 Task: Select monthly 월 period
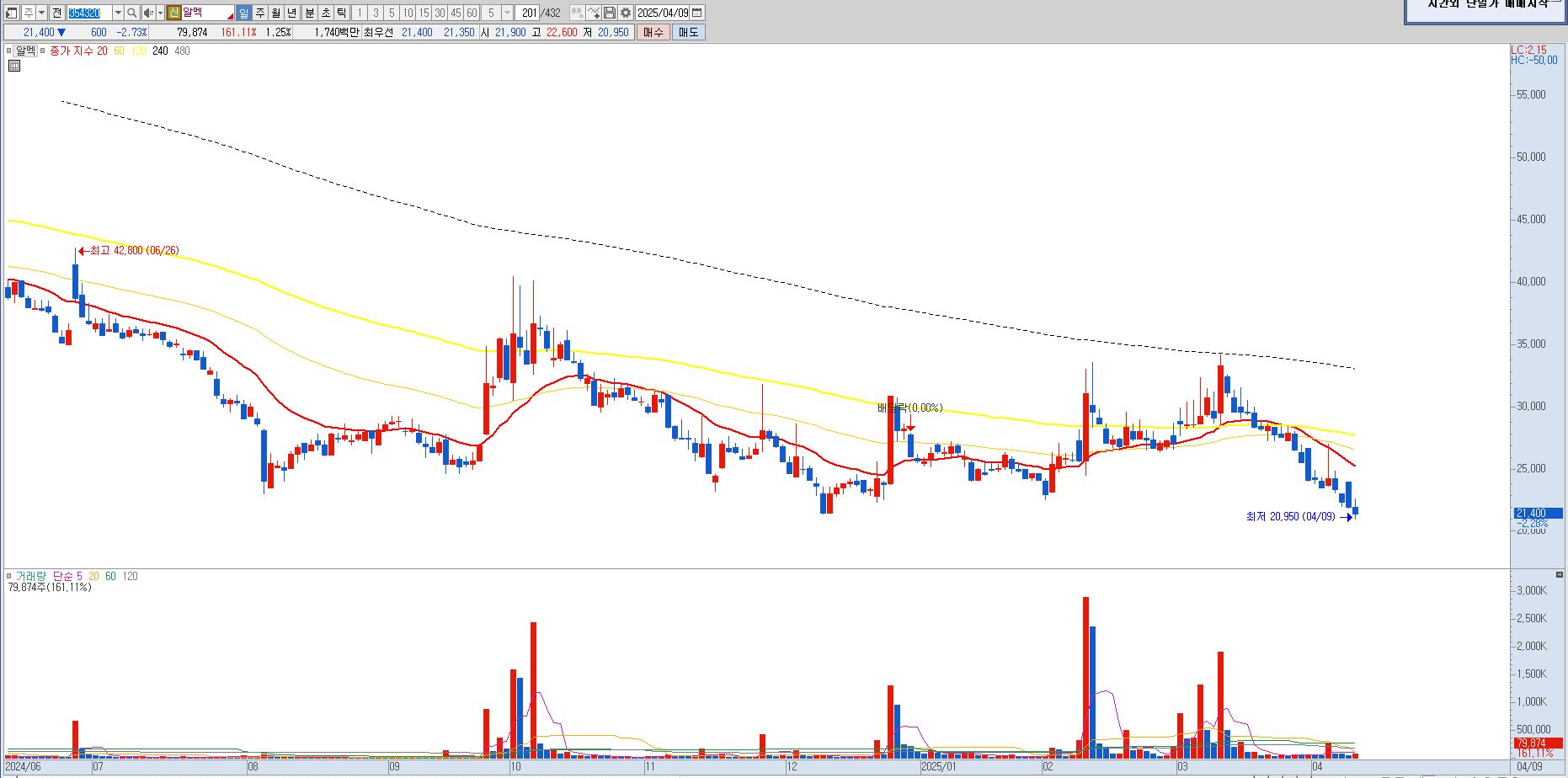[x=276, y=13]
